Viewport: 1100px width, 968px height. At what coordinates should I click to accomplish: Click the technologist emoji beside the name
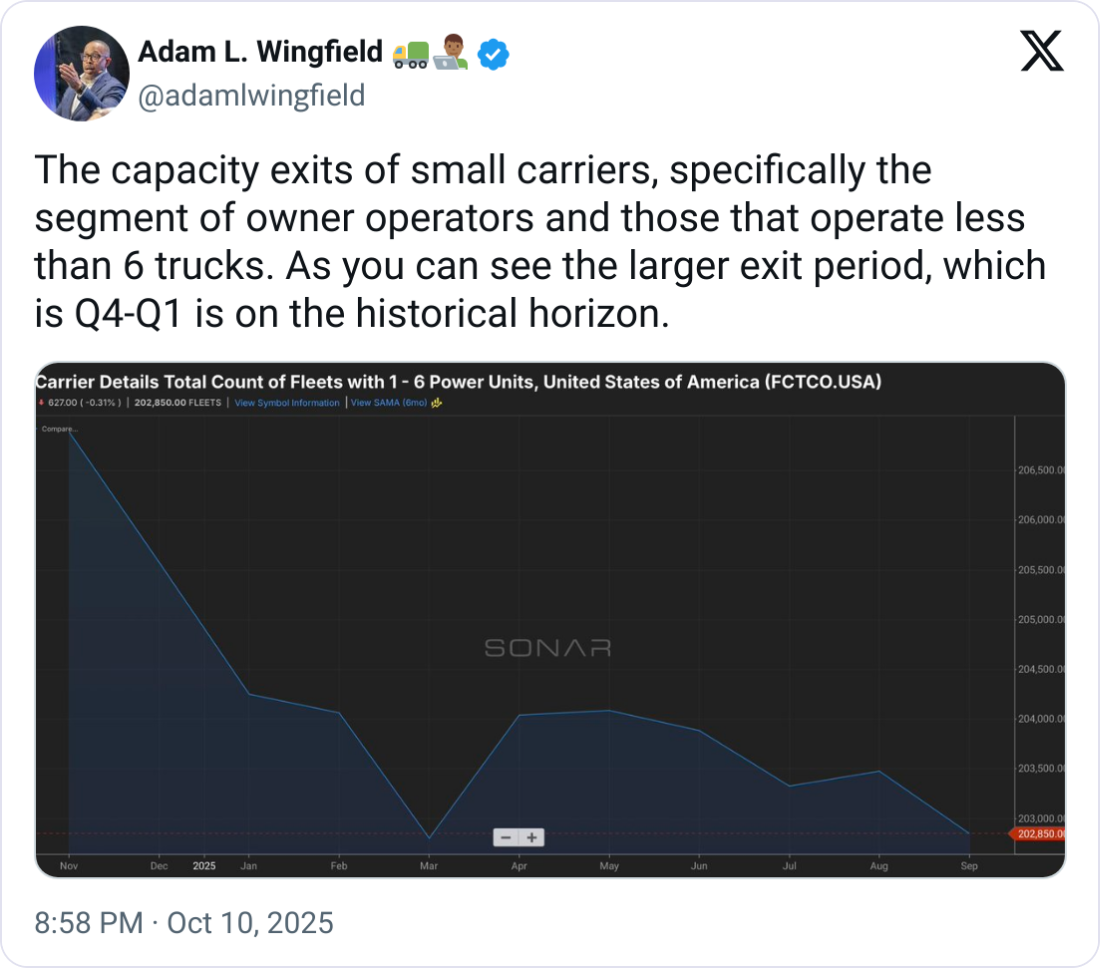click(x=452, y=55)
